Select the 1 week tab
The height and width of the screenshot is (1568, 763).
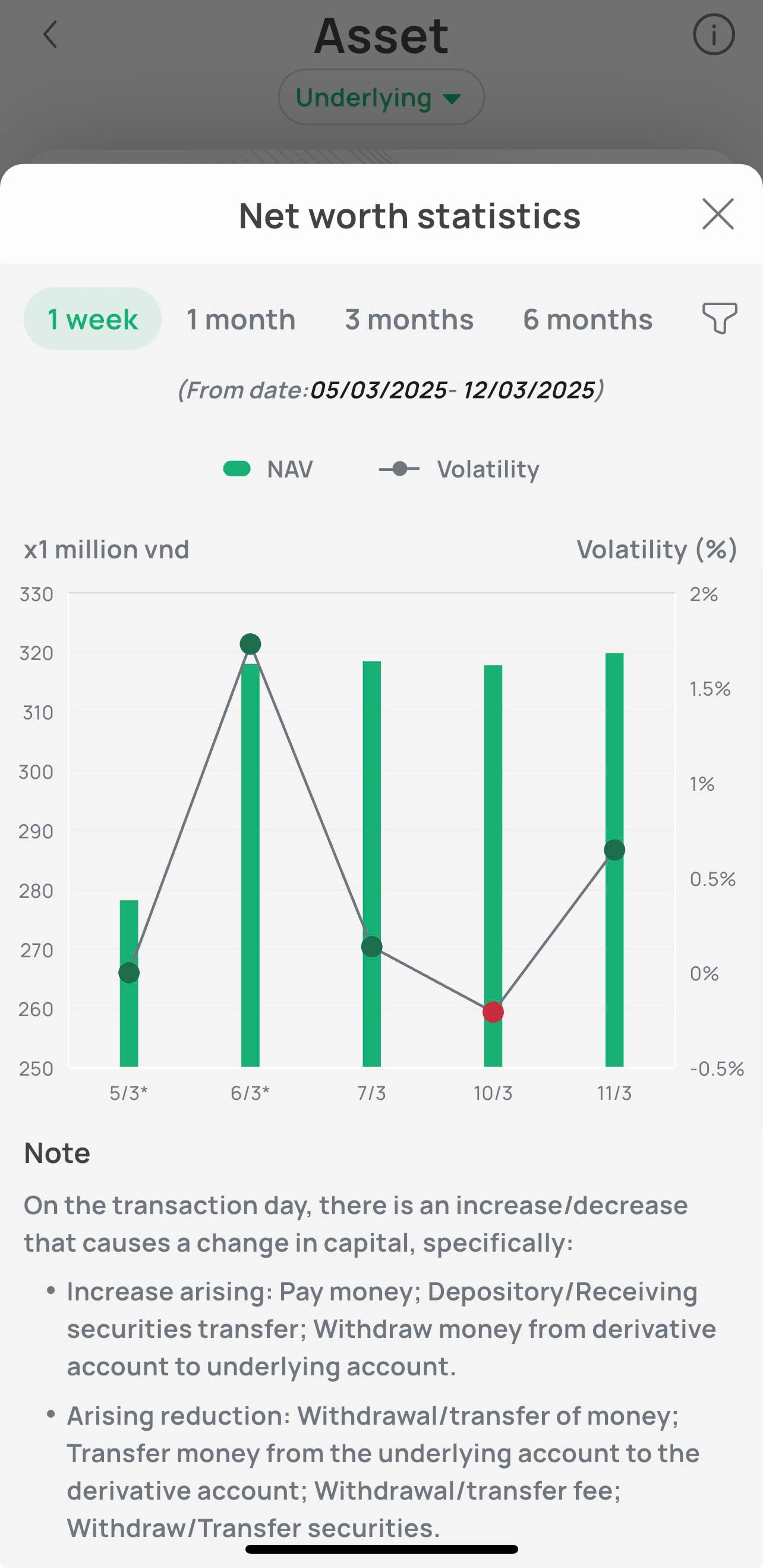click(x=93, y=319)
